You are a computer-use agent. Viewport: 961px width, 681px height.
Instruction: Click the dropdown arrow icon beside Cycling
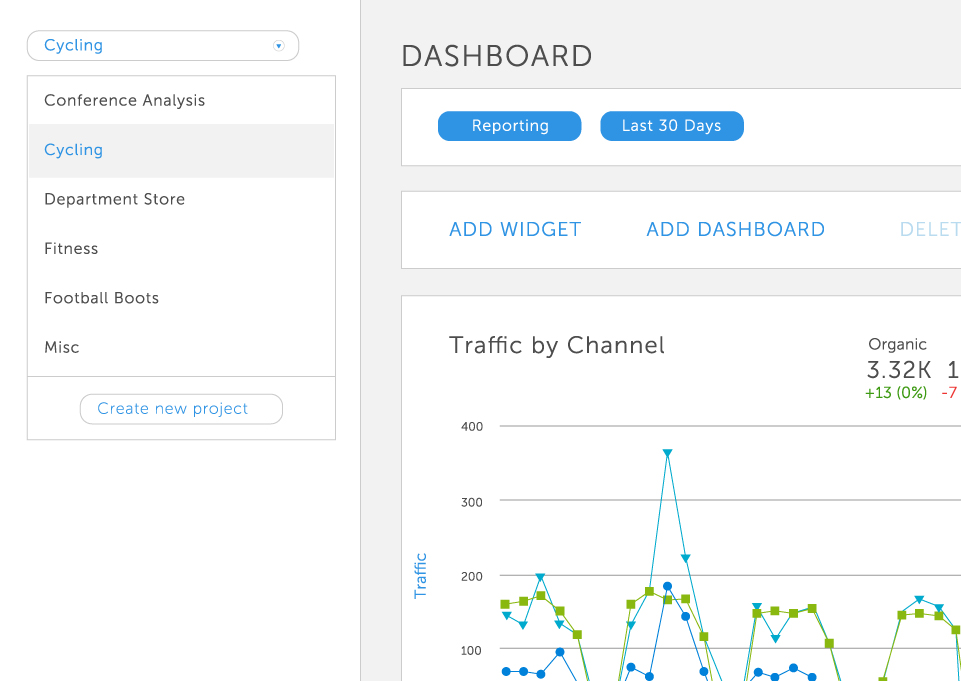pos(279,45)
